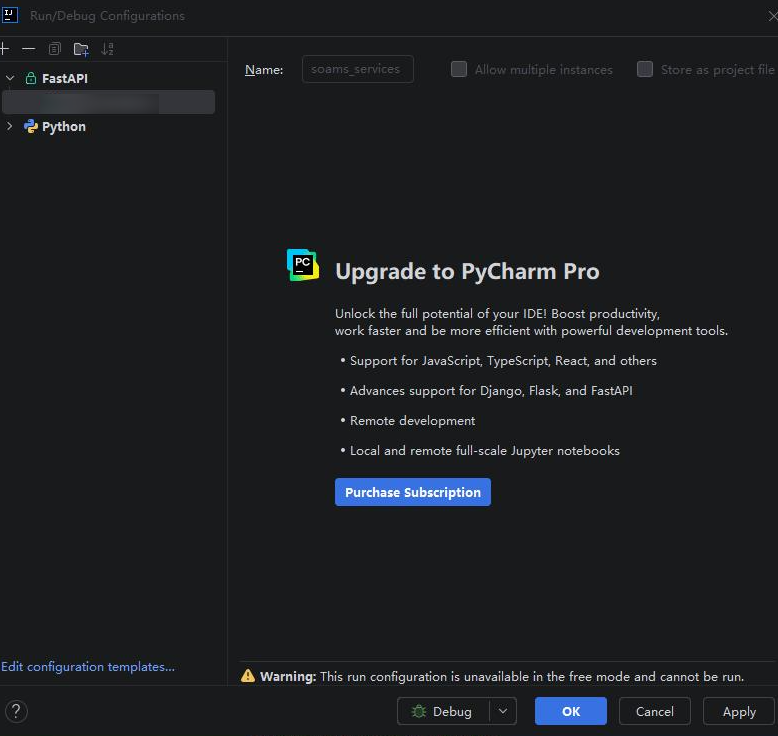The height and width of the screenshot is (736, 778).
Task: Click the yellow warning triangle icon
Action: [248, 676]
